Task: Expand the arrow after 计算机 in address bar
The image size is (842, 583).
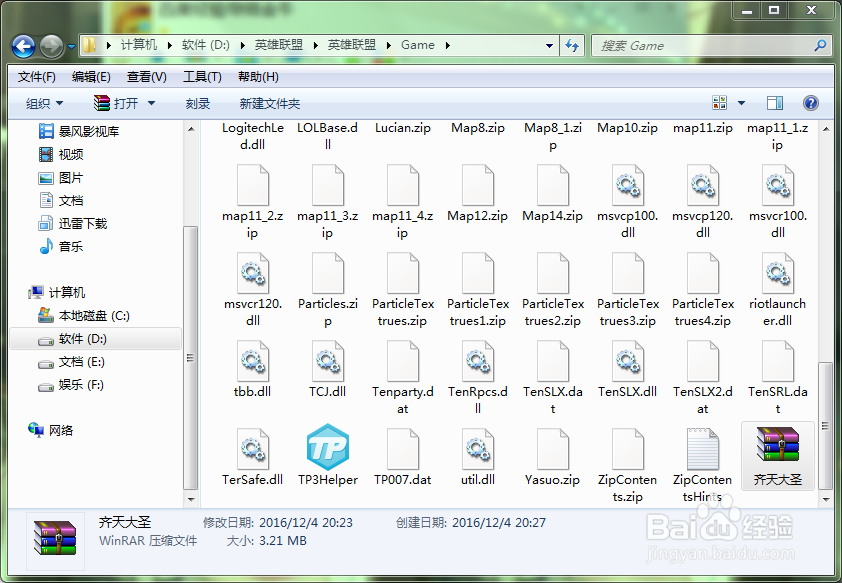Action: point(170,46)
